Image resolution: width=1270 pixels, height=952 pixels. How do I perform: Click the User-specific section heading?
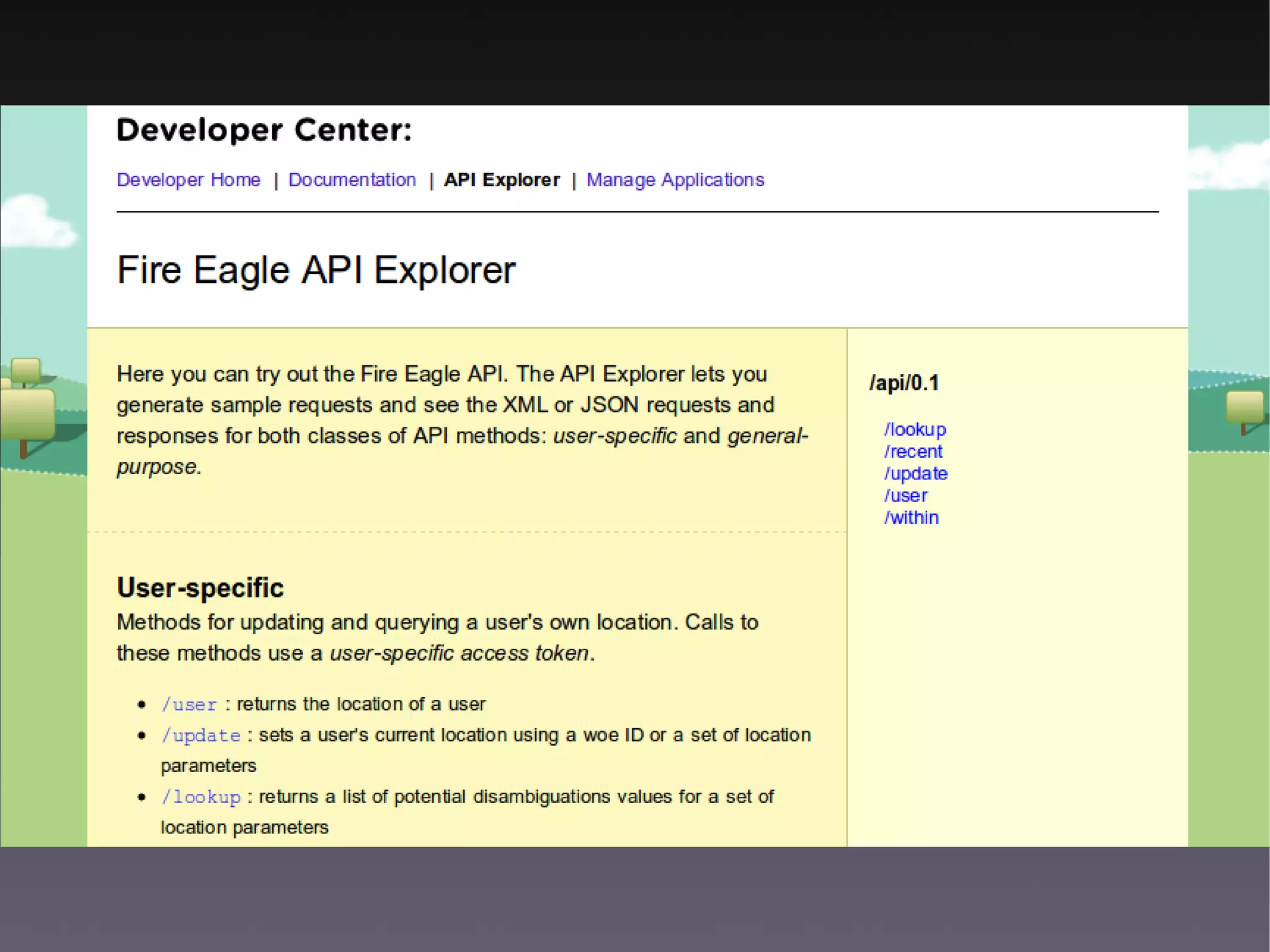pos(200,587)
